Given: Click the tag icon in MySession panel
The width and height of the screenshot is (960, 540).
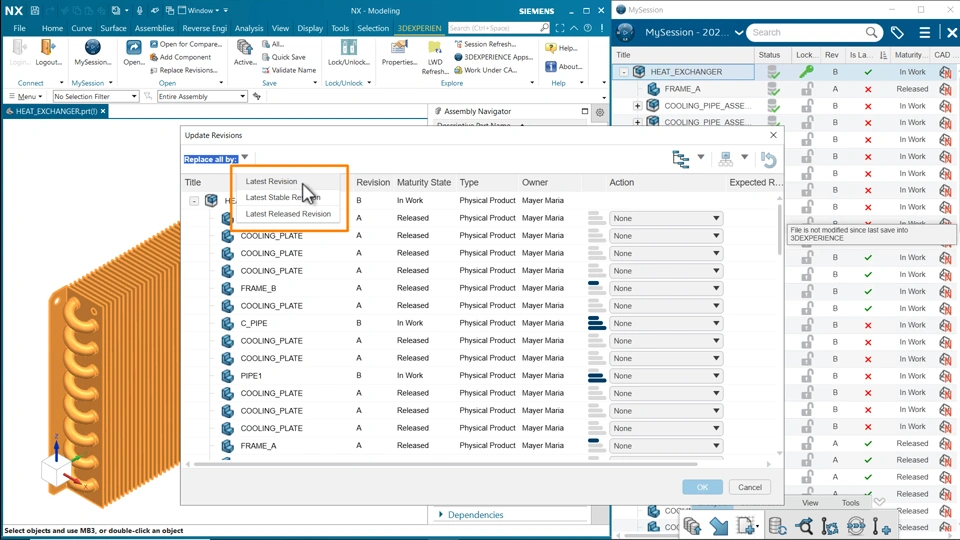Looking at the screenshot, I should pos(897,33).
